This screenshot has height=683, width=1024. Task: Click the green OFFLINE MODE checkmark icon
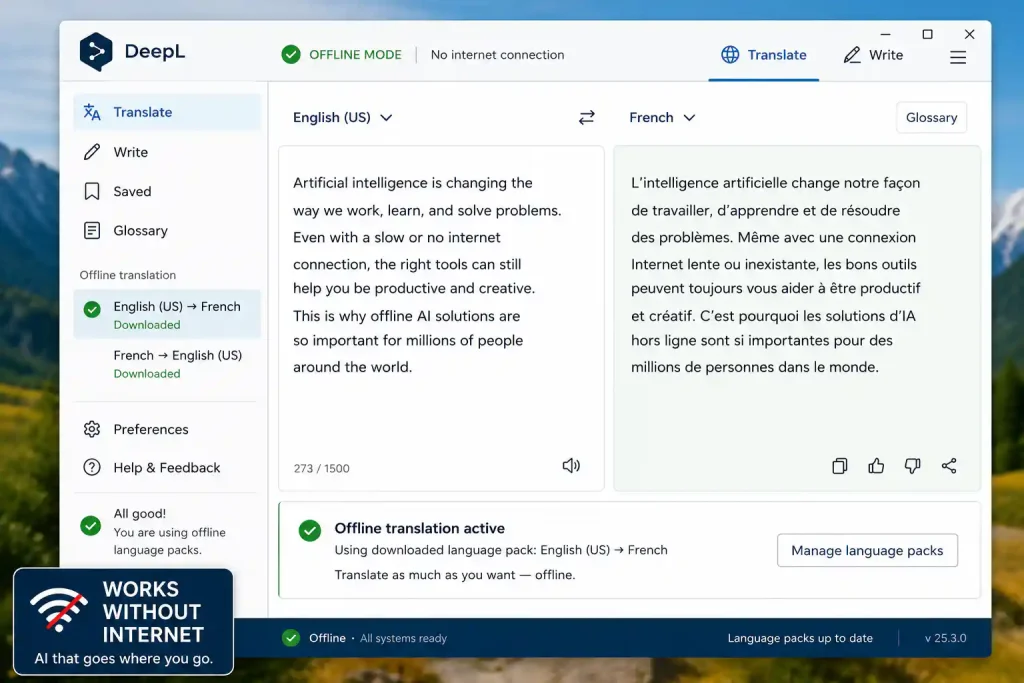291,54
